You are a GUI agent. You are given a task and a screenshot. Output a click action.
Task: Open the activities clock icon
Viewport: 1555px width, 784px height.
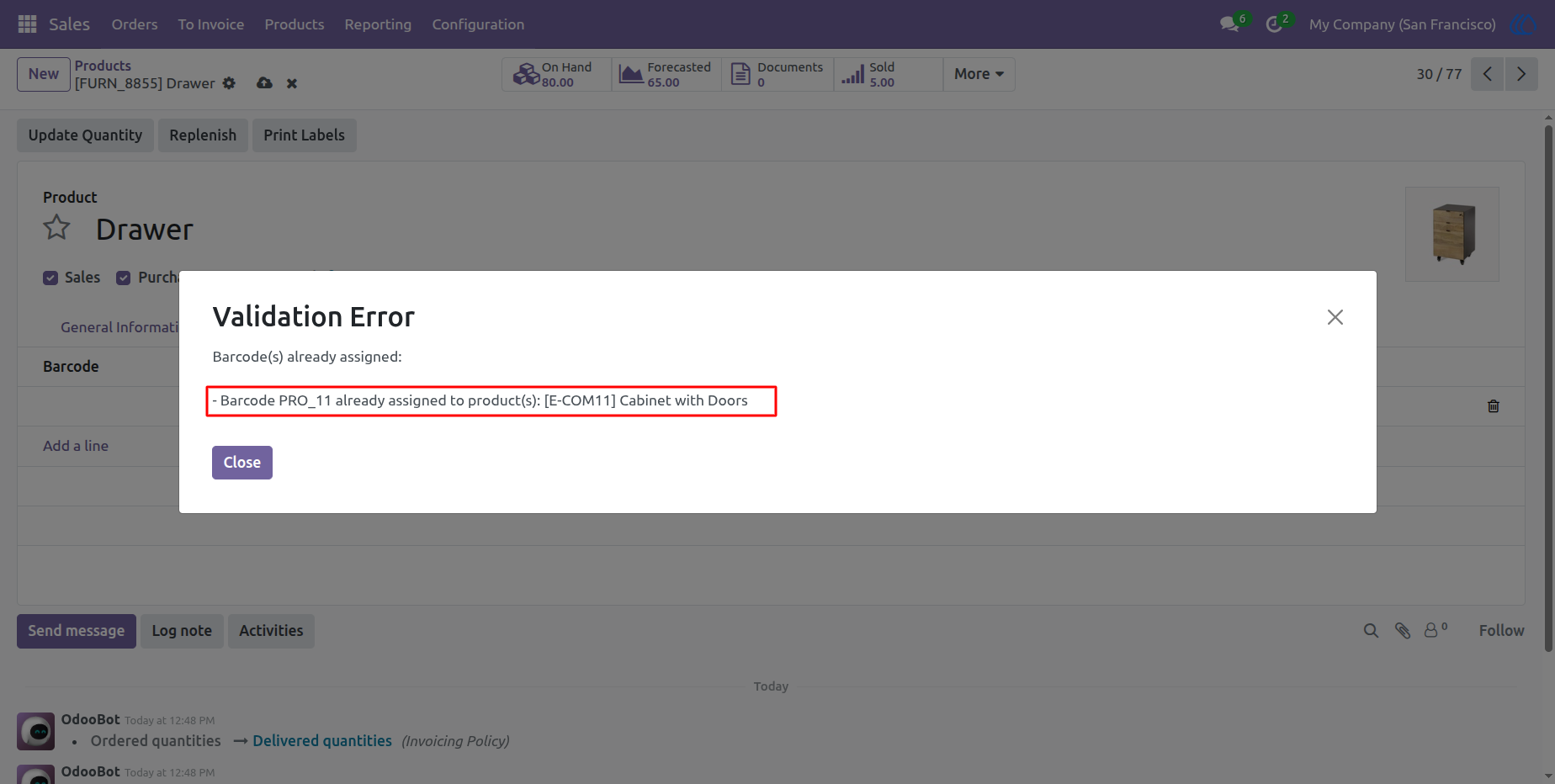tap(1275, 24)
